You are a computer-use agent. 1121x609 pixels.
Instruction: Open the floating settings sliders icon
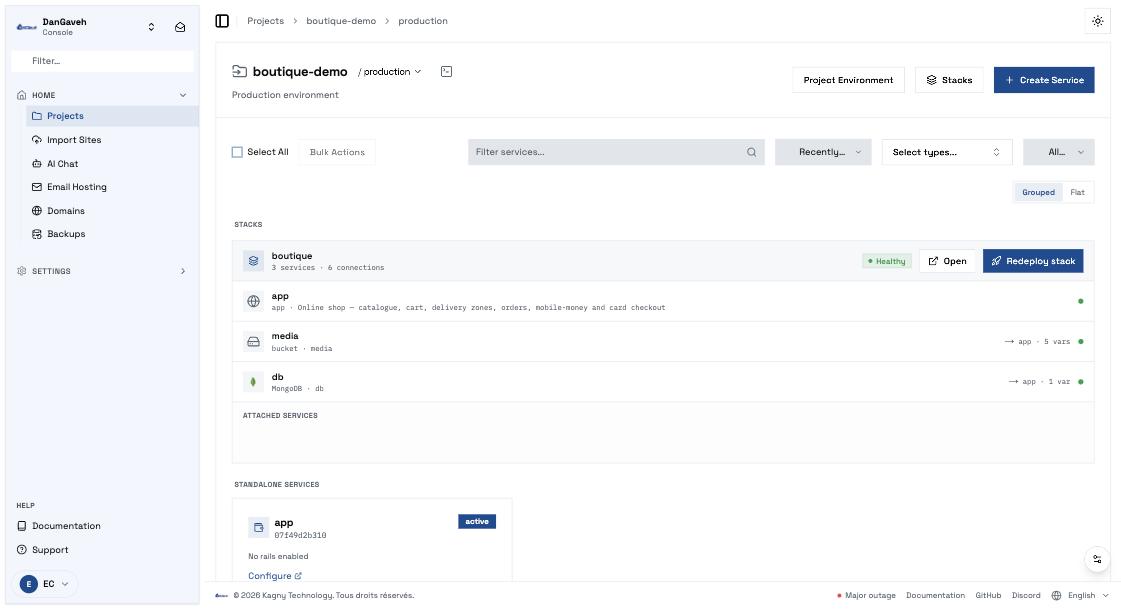pyautogui.click(x=1097, y=559)
